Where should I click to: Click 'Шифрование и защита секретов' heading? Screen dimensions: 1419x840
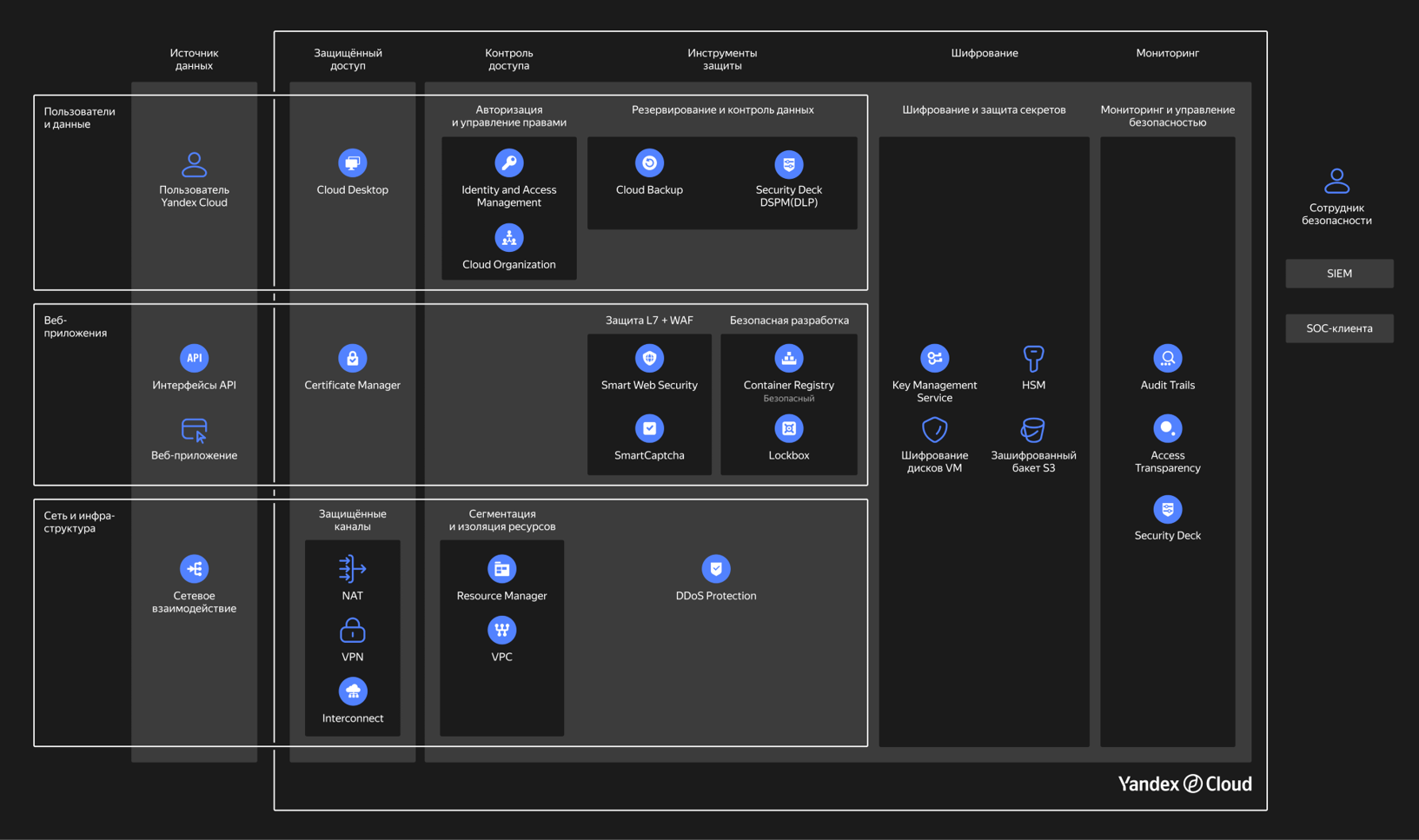(984, 109)
